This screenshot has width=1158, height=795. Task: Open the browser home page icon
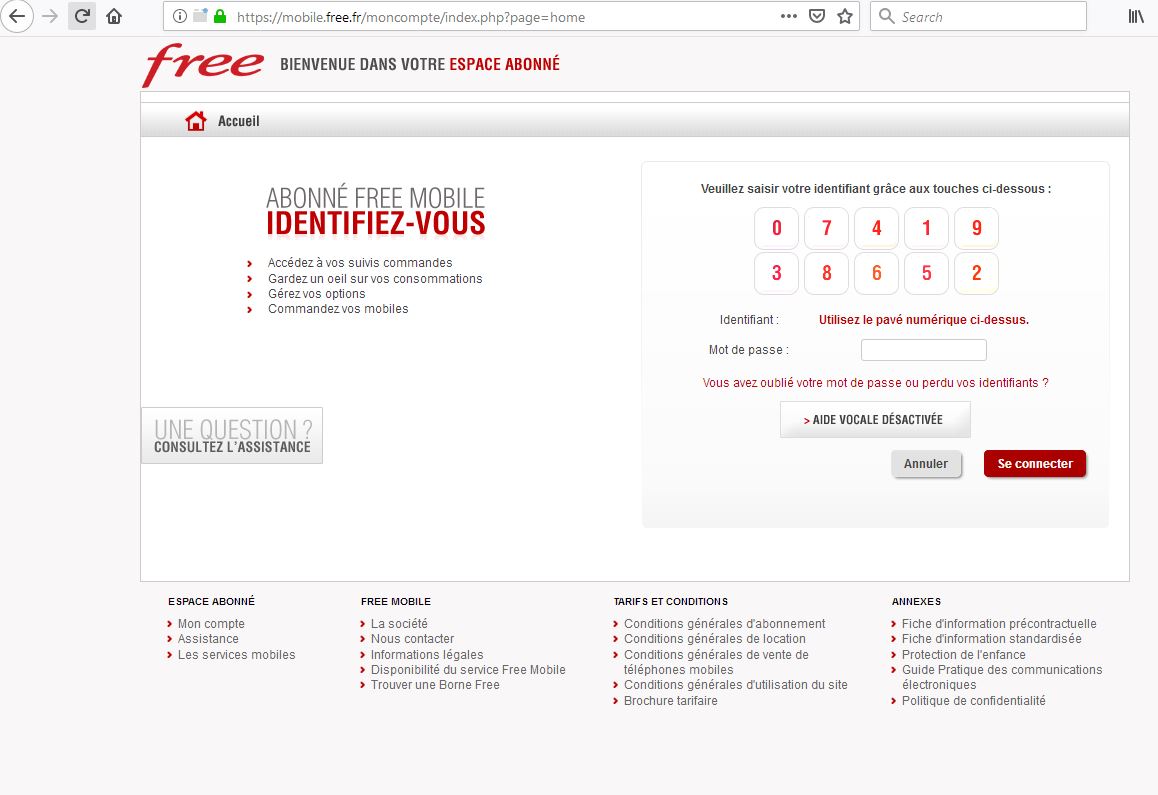(114, 16)
